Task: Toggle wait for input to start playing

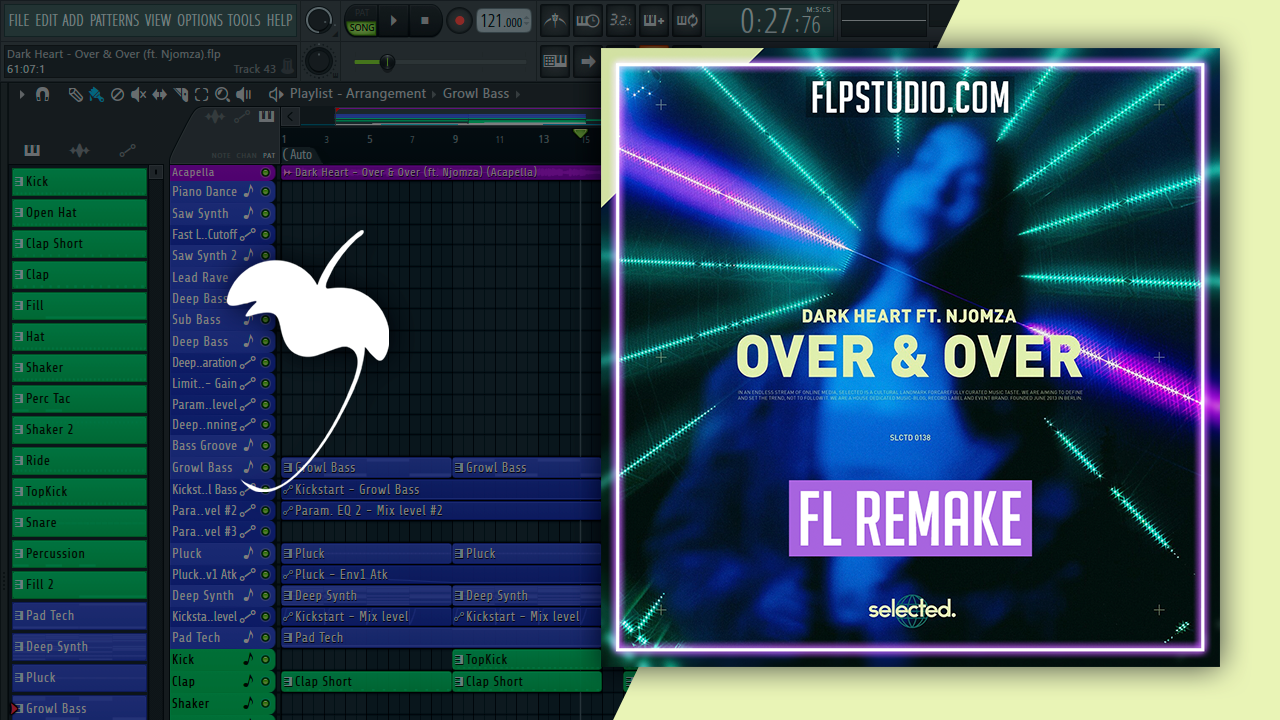Action: (x=589, y=20)
